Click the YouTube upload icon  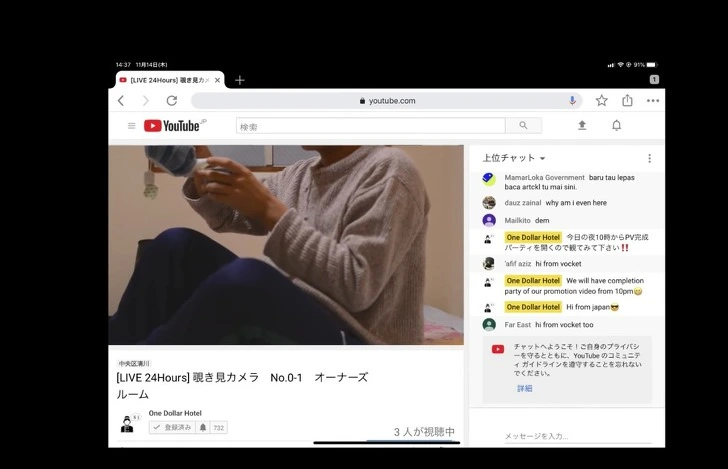click(x=582, y=125)
